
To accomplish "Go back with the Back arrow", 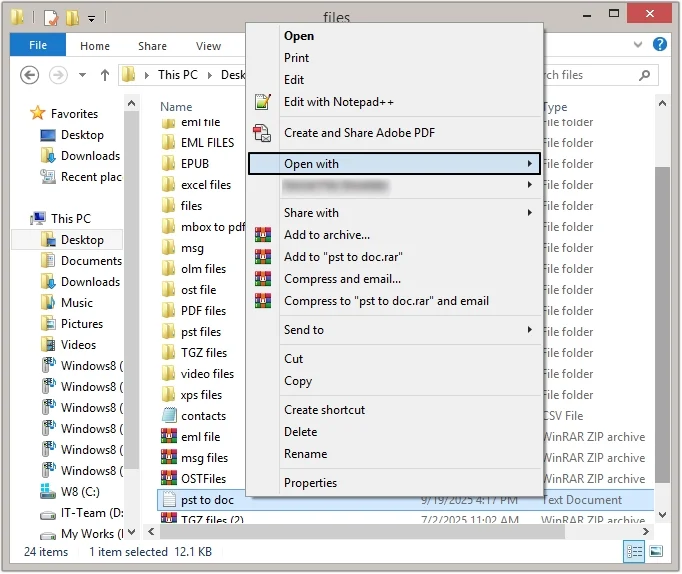I will [x=30, y=75].
